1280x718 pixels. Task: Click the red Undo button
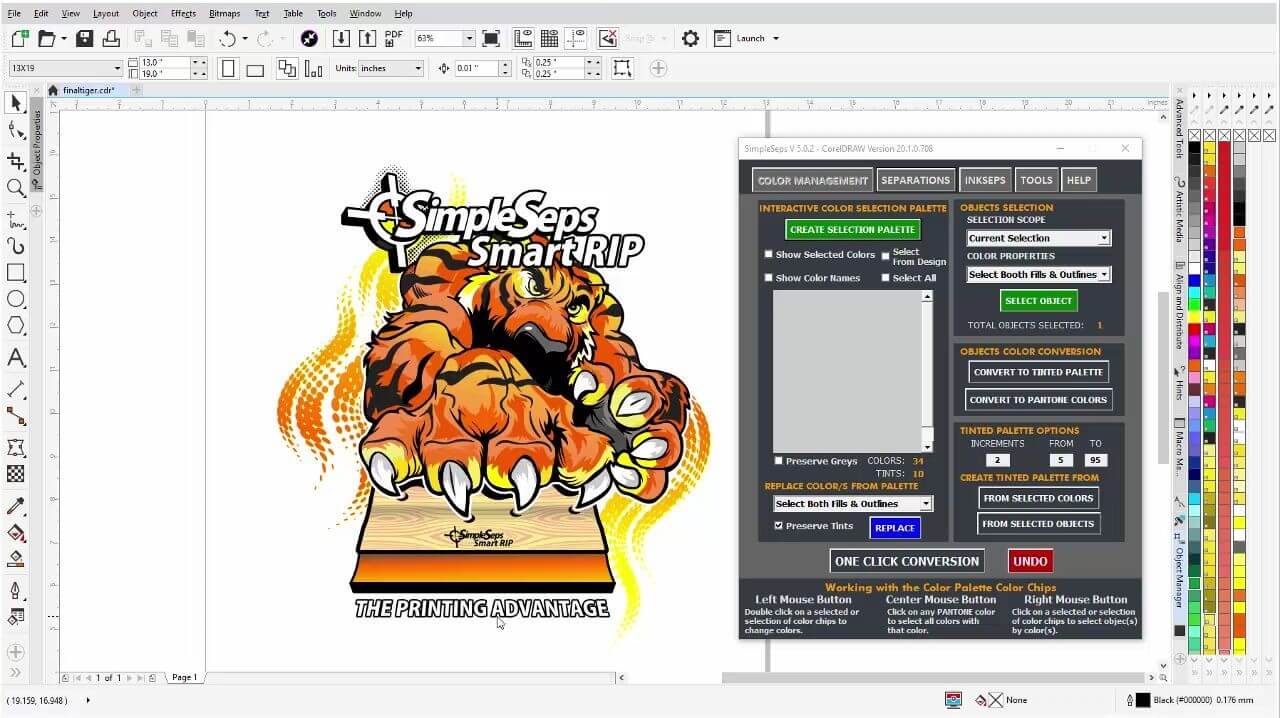pos(1030,561)
